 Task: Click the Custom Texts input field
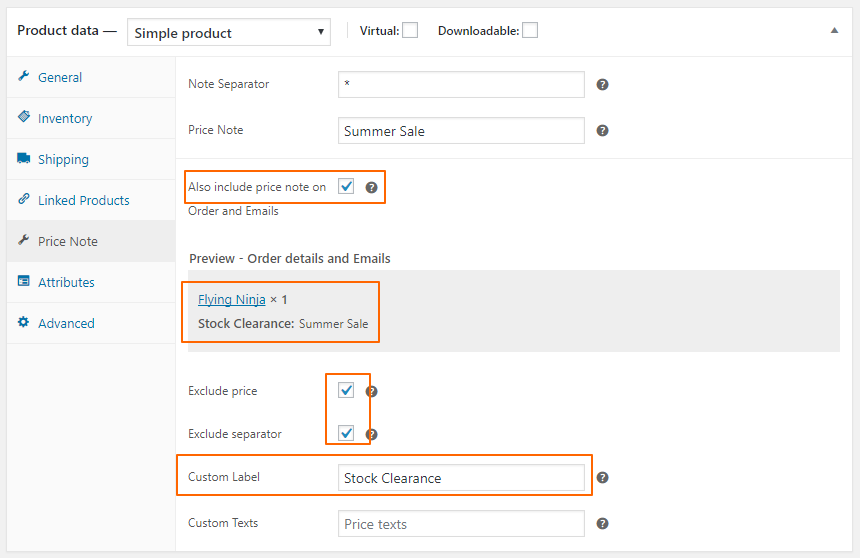[x=461, y=524]
